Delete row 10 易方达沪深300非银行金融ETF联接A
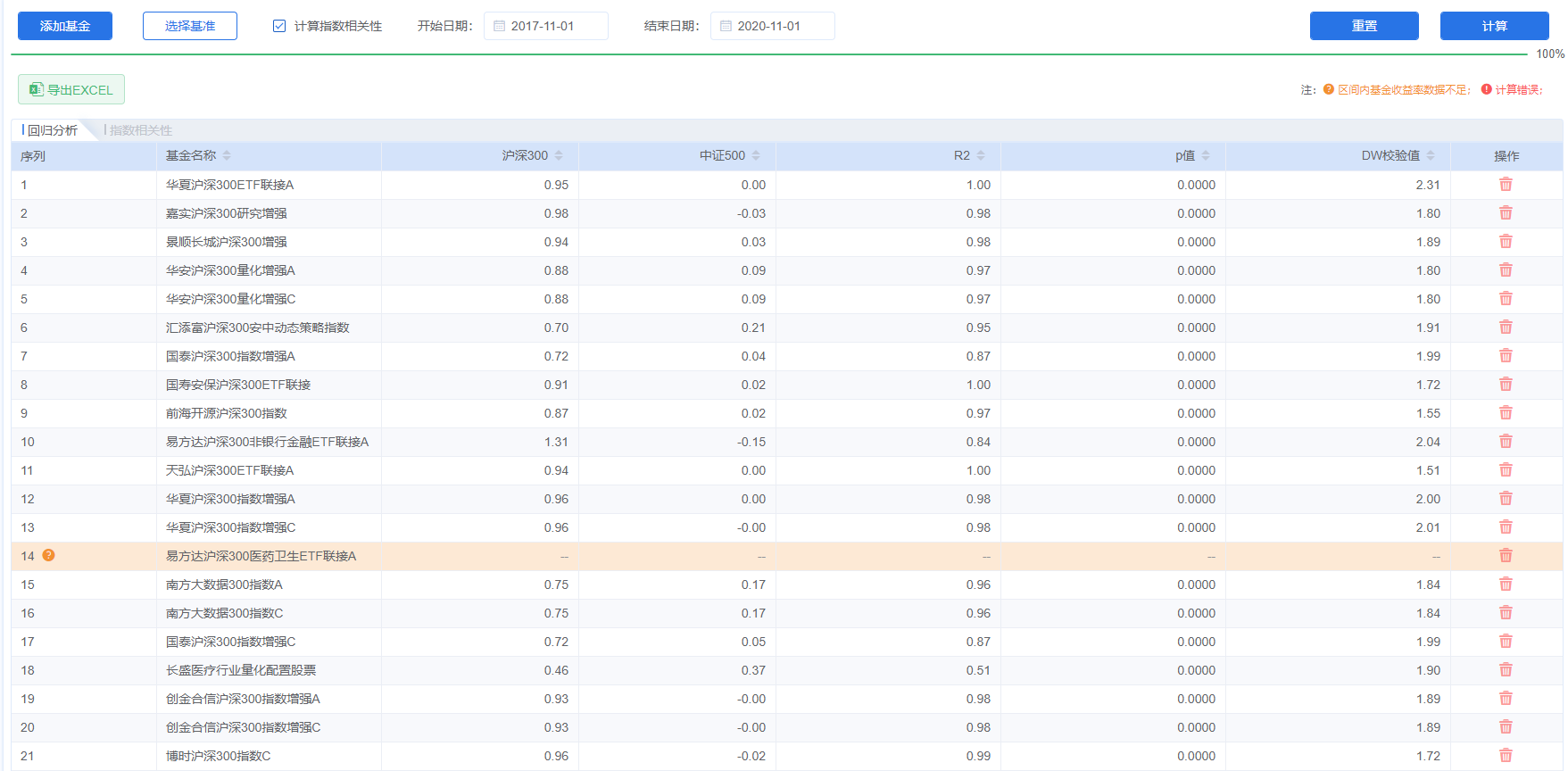 pyautogui.click(x=1506, y=441)
